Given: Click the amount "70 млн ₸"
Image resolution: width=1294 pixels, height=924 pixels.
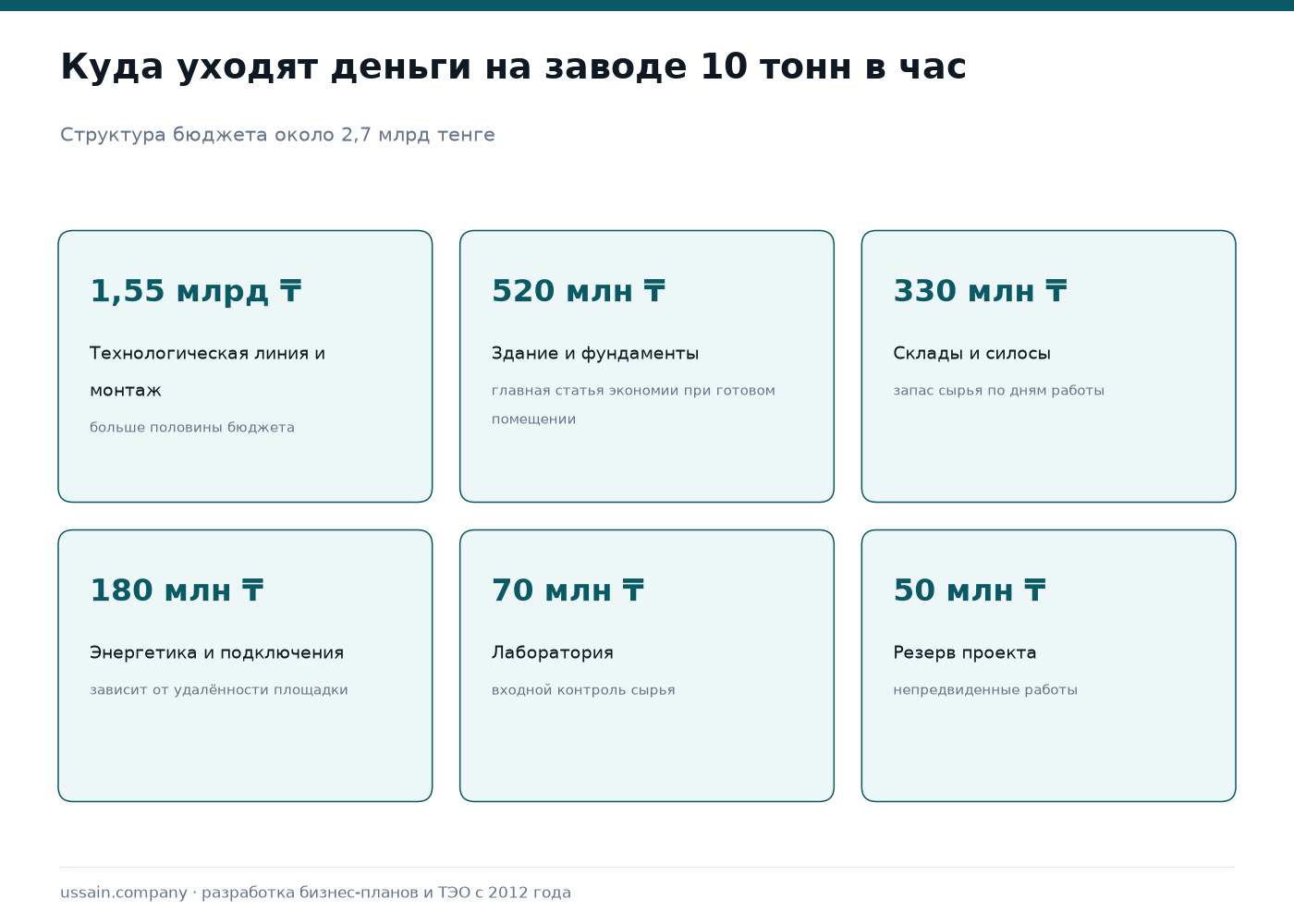Looking at the screenshot, I should 568,590.
